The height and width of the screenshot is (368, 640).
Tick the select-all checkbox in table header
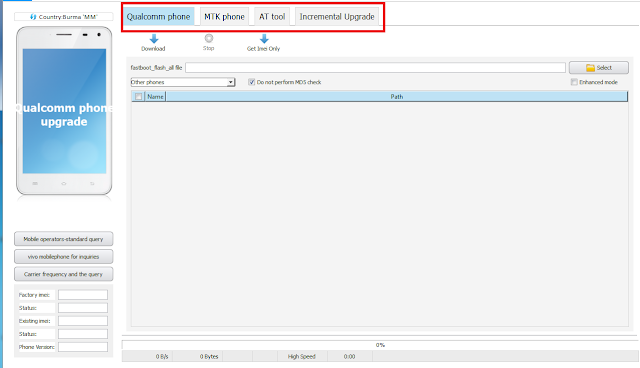click(138, 97)
